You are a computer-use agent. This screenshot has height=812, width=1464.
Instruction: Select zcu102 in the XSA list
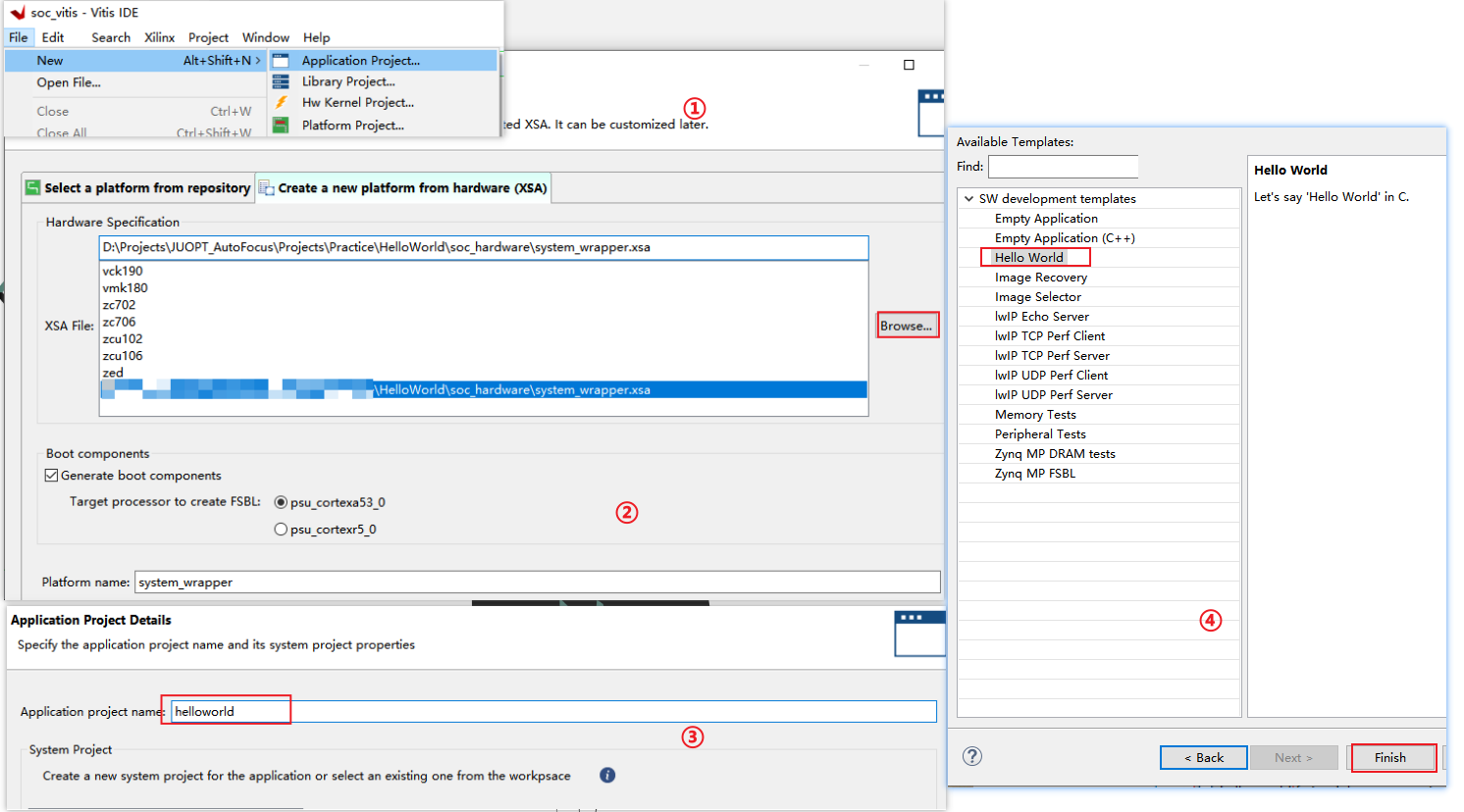(123, 338)
